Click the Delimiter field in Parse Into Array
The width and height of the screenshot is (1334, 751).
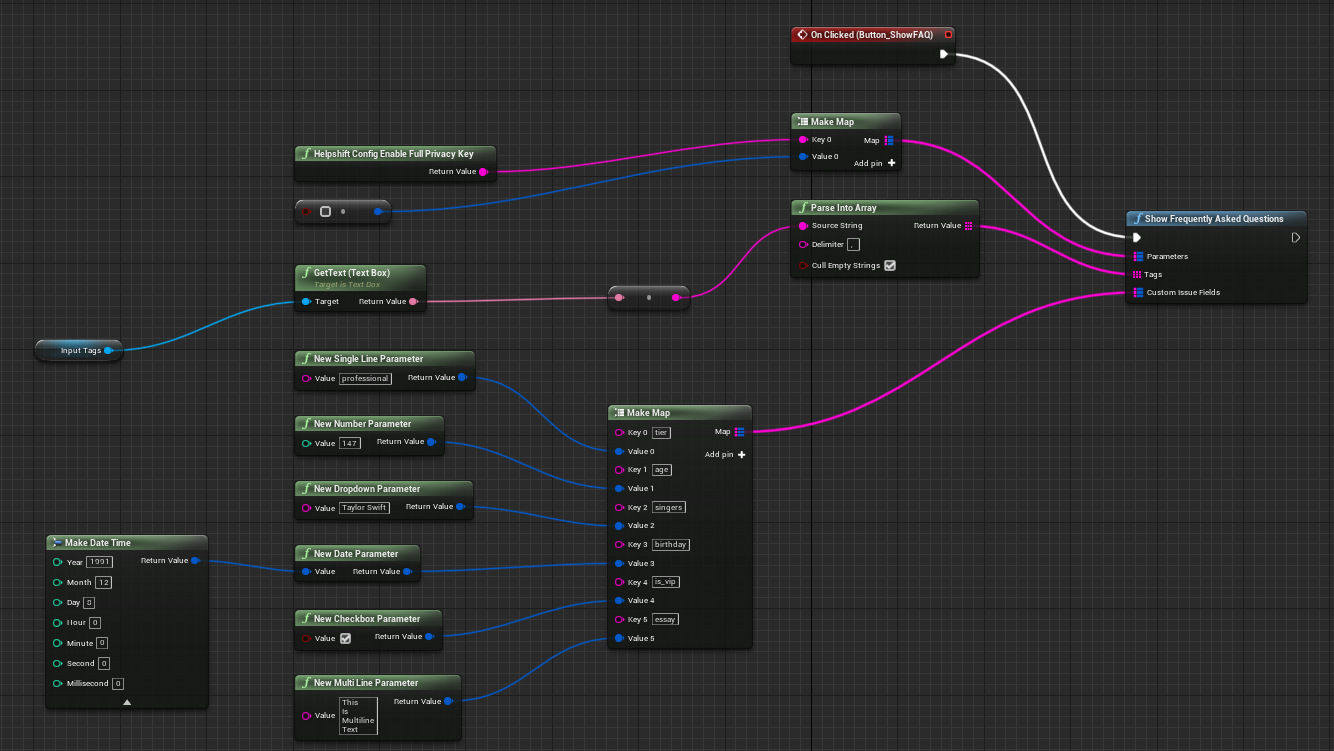[x=853, y=245]
